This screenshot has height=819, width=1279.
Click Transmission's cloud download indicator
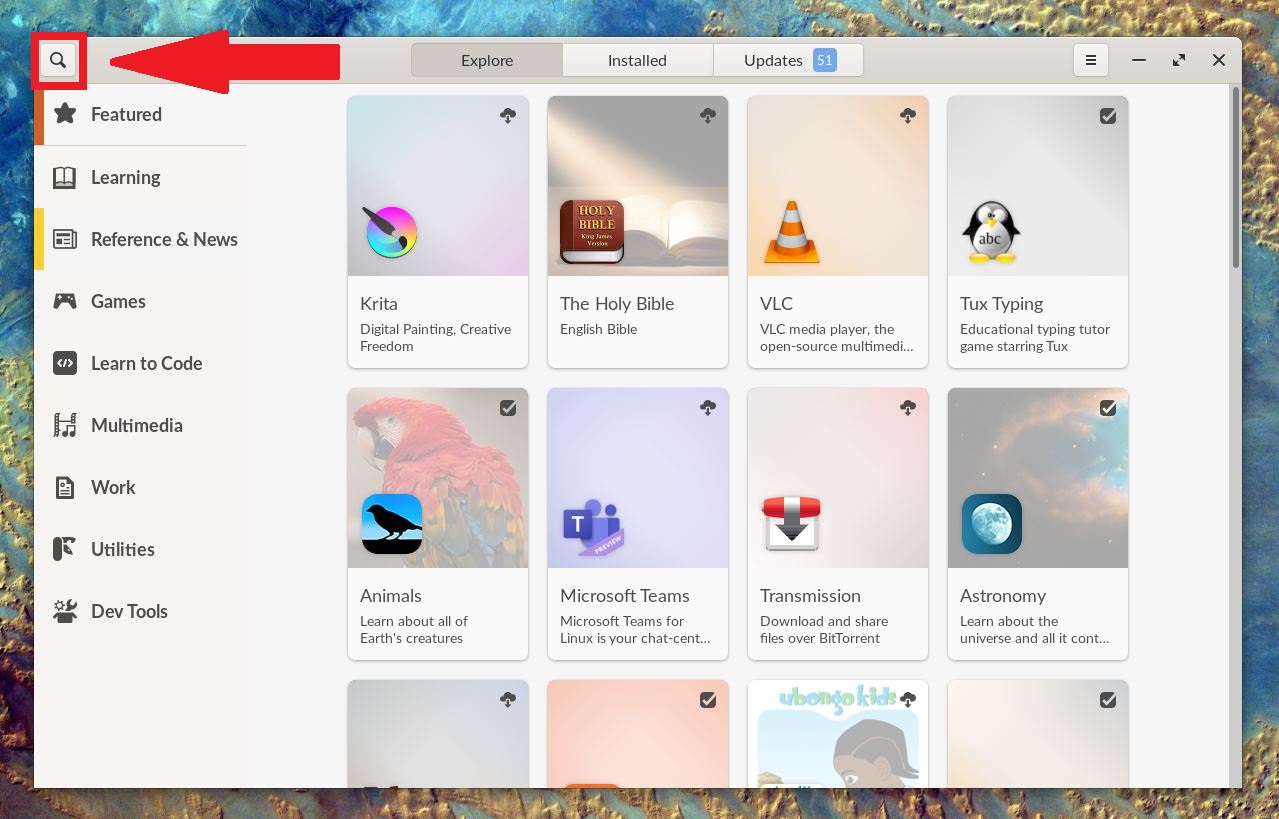(x=908, y=408)
